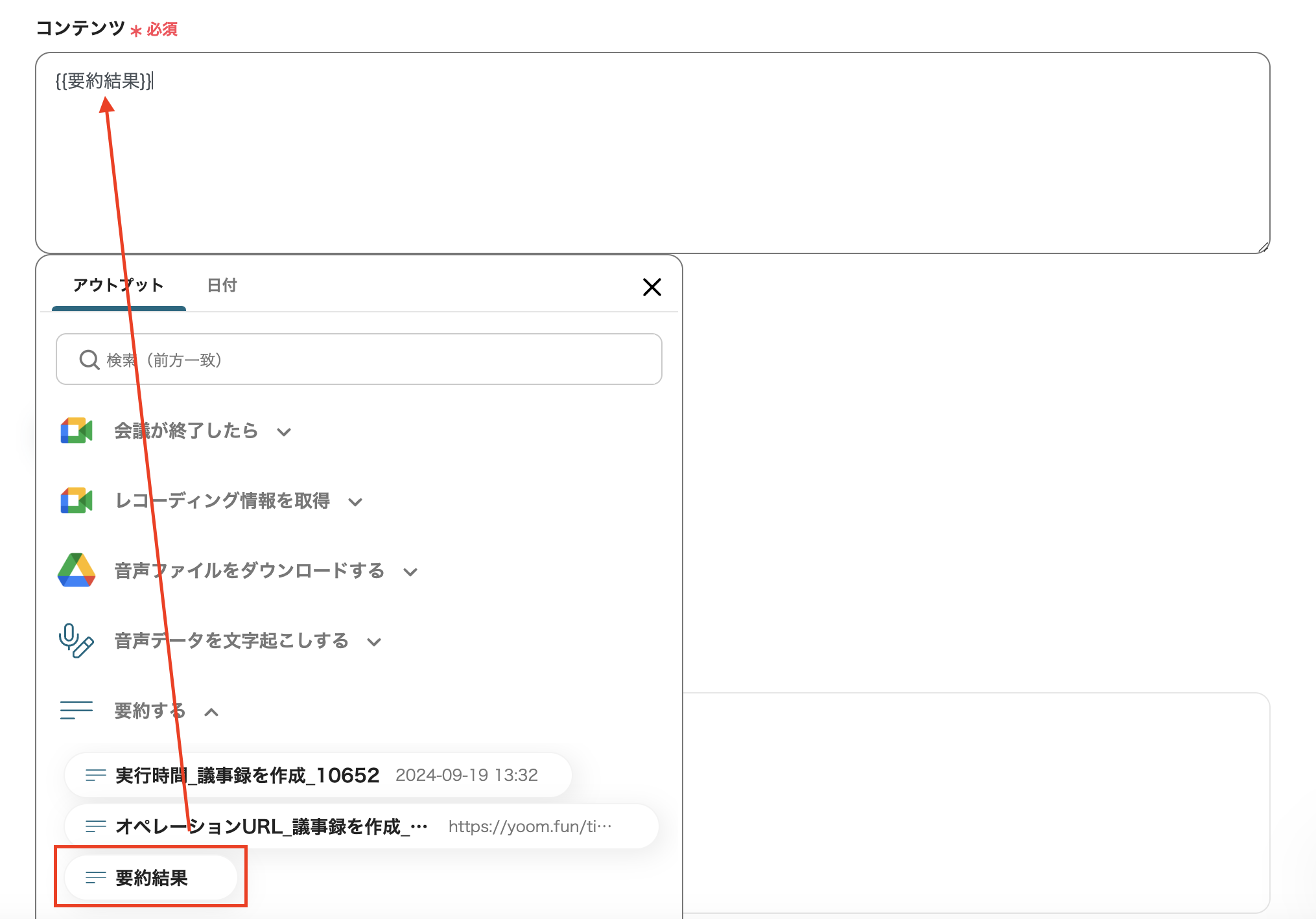The width and height of the screenshot is (1316, 919).
Task: Expand 音声データを文字起こしする chevron
Action: (x=374, y=642)
